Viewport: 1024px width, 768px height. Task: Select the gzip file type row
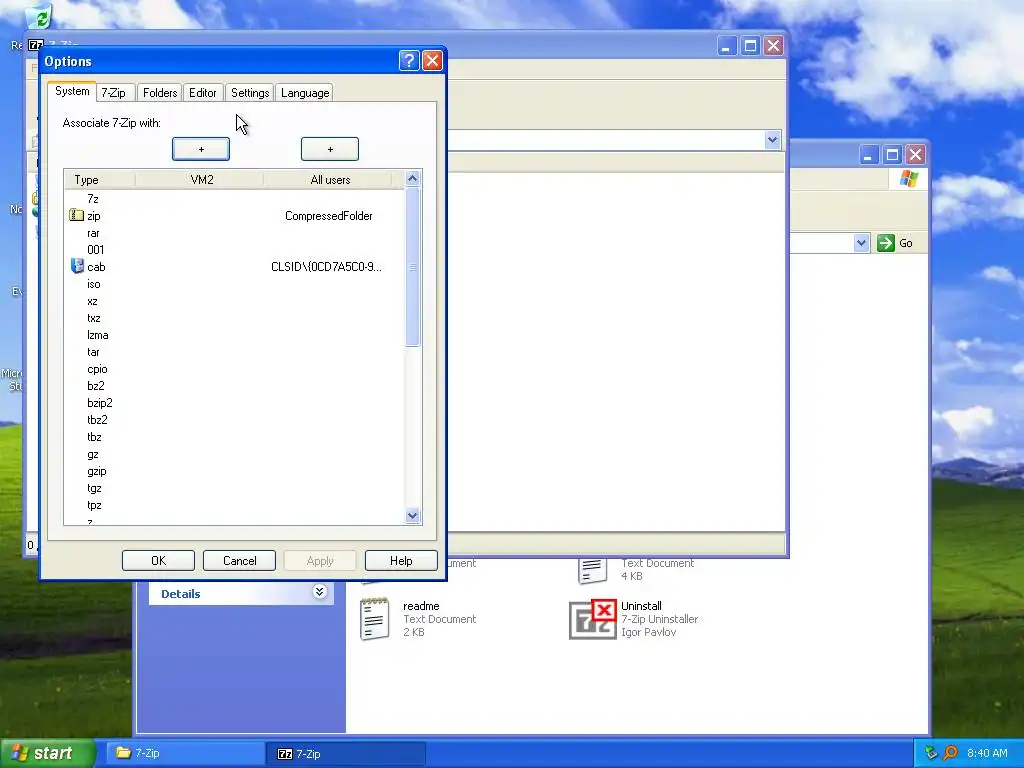point(234,471)
